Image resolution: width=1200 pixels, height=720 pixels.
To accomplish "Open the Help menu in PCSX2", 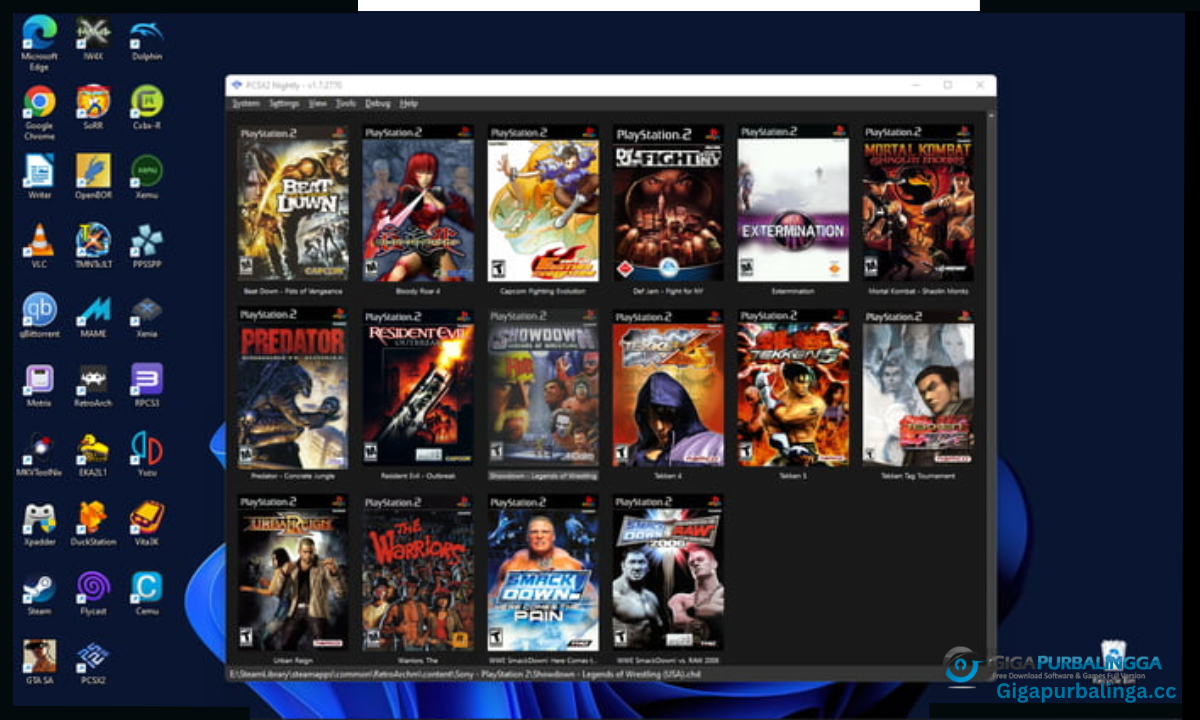I will [408, 103].
